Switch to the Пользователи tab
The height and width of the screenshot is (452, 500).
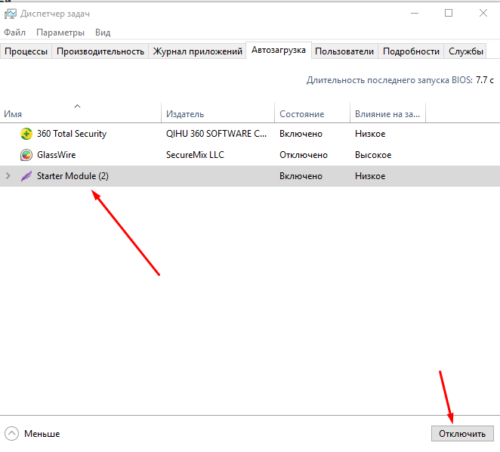pyautogui.click(x=344, y=51)
